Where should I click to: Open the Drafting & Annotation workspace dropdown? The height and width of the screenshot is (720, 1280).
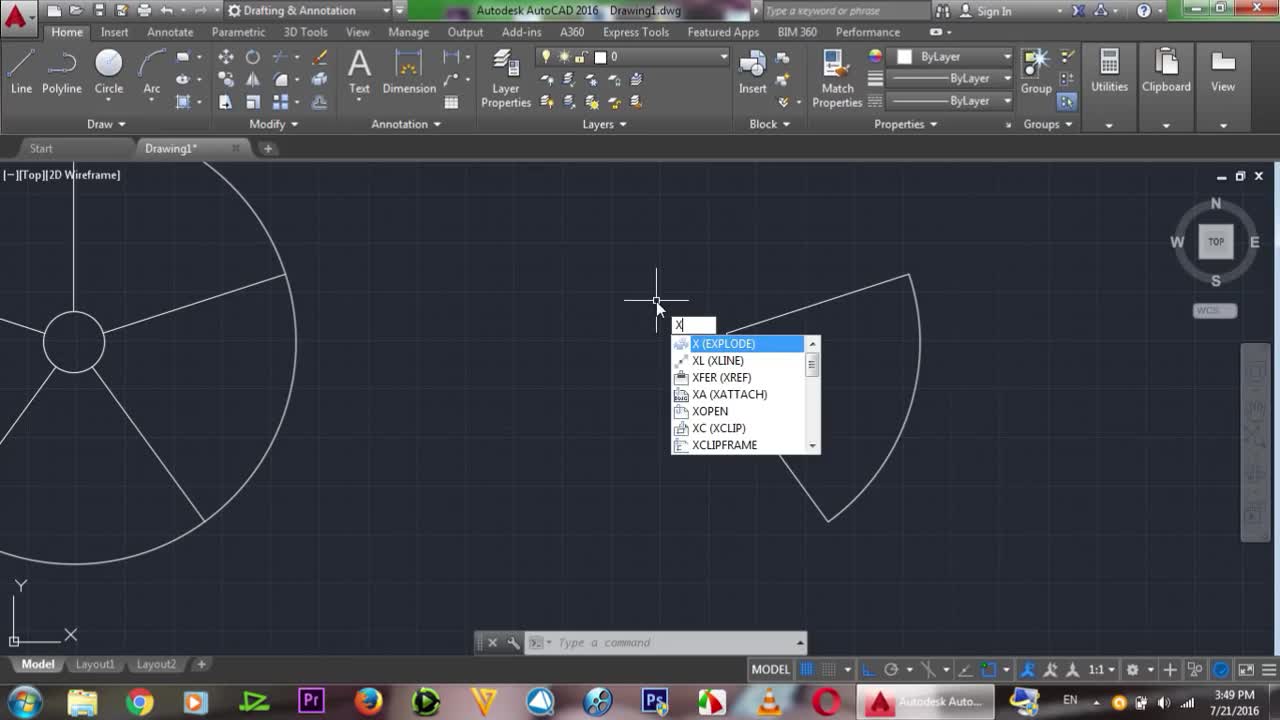386,11
